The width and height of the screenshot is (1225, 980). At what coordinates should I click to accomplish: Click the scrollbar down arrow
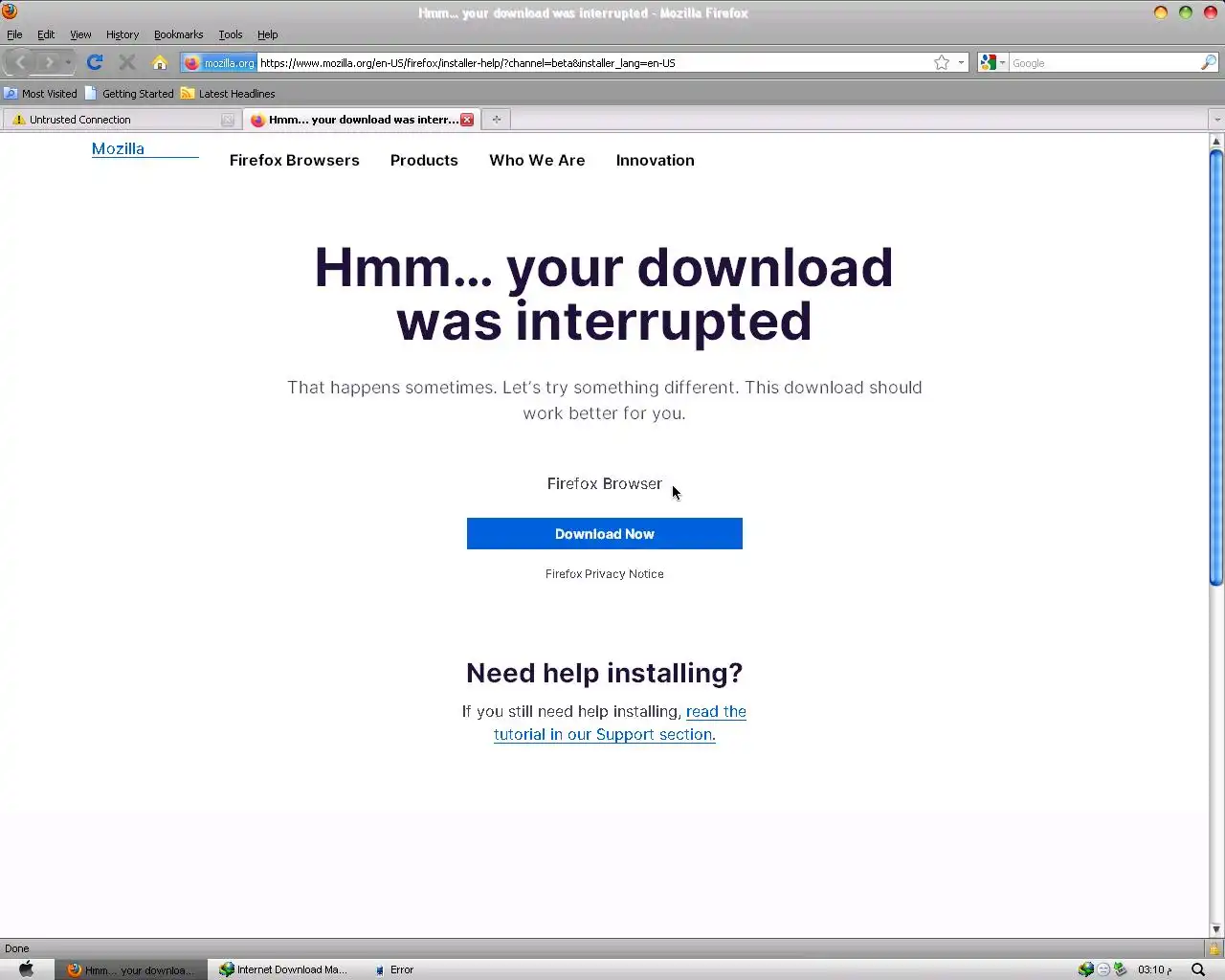coord(1216,929)
